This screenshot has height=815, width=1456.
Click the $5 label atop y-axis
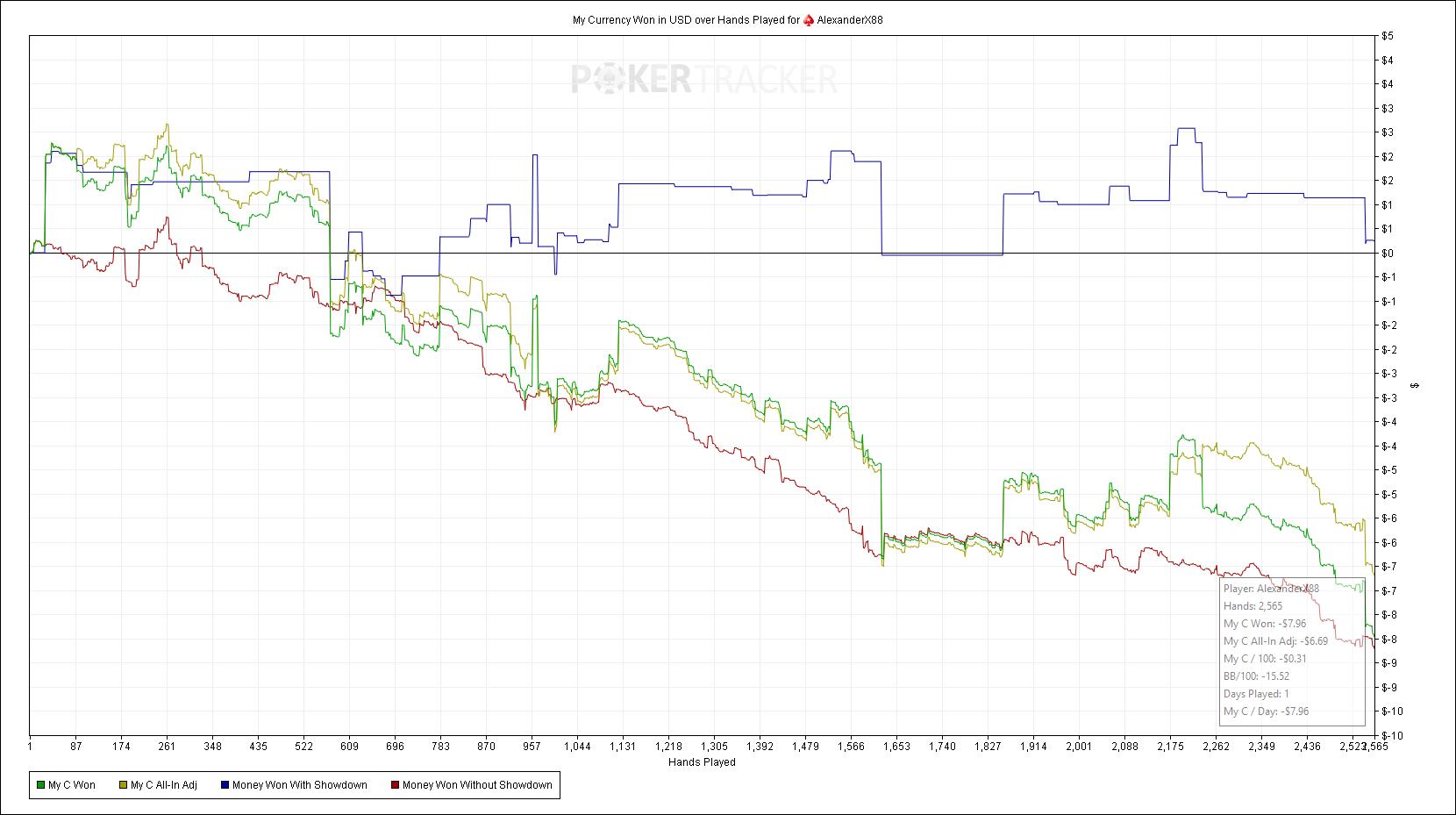click(1388, 36)
